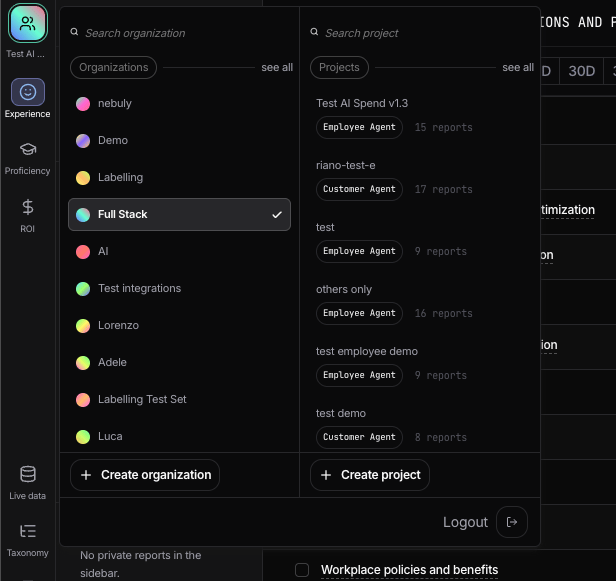Tick the Workplace policies and benefits checkbox
The height and width of the screenshot is (581, 616).
coord(302,570)
